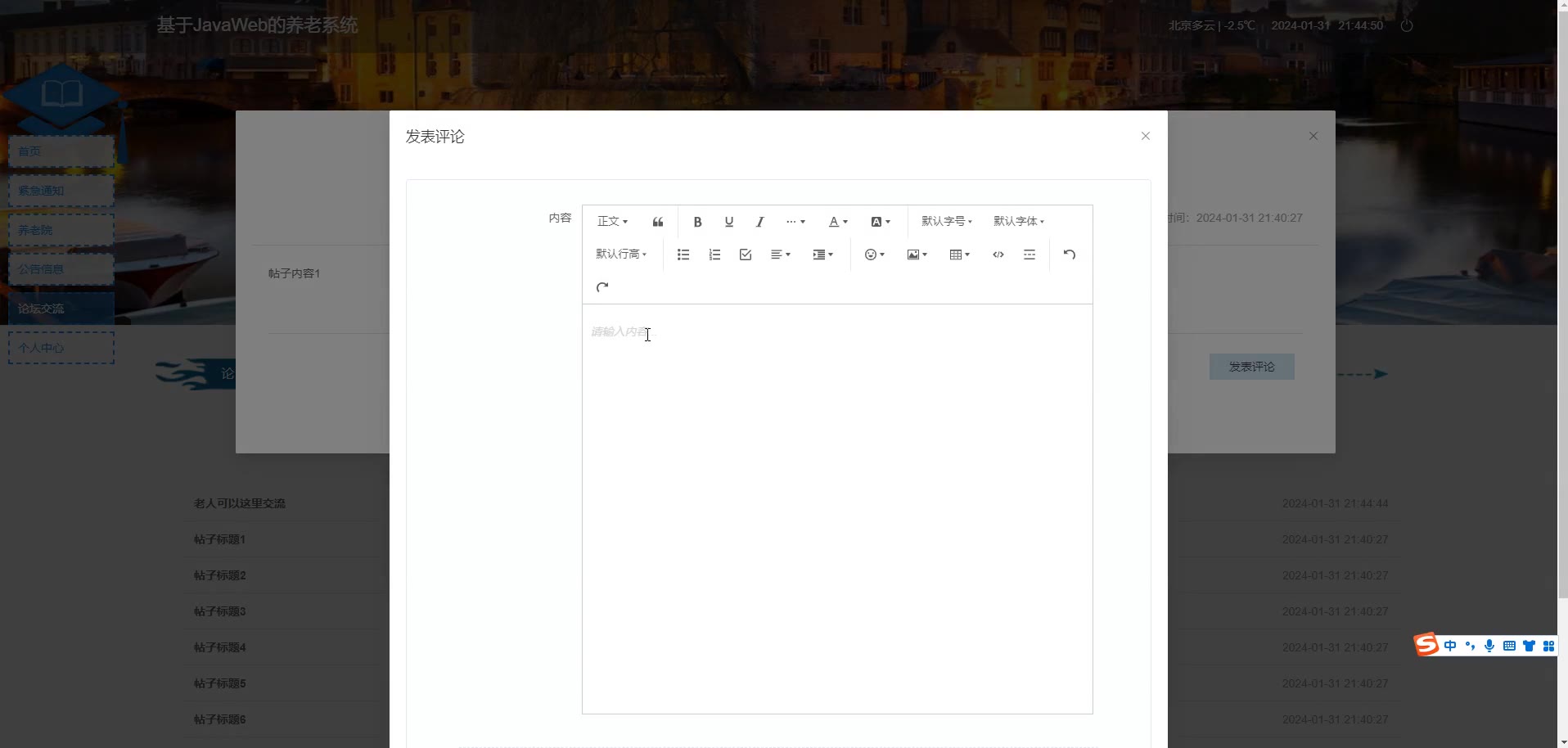Open post 老人可以这里交流

pos(240,503)
